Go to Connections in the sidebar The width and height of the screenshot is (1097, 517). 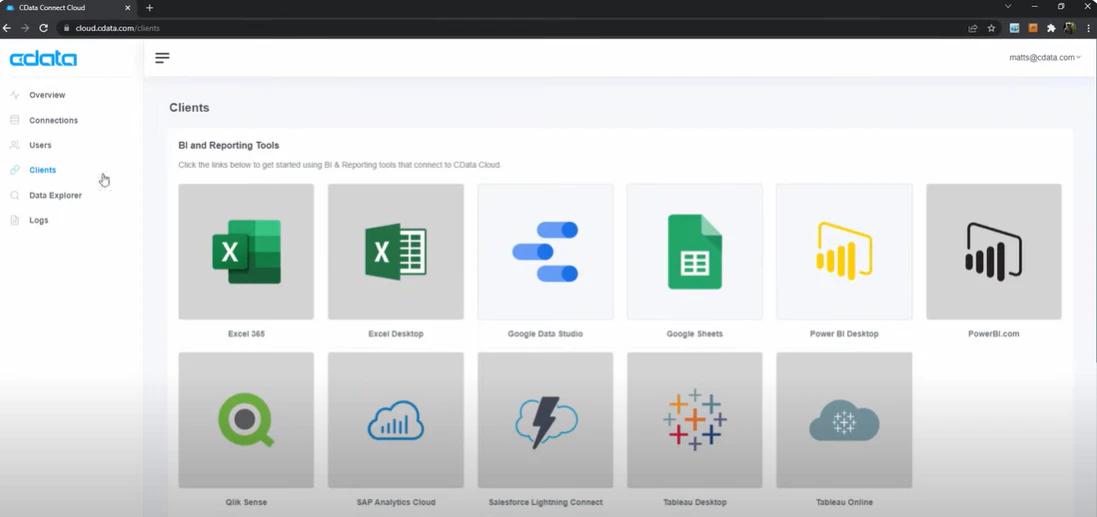click(54, 120)
